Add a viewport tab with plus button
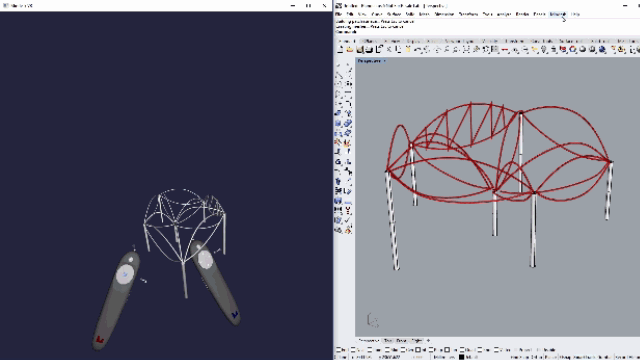The image size is (640, 360). click(x=428, y=340)
